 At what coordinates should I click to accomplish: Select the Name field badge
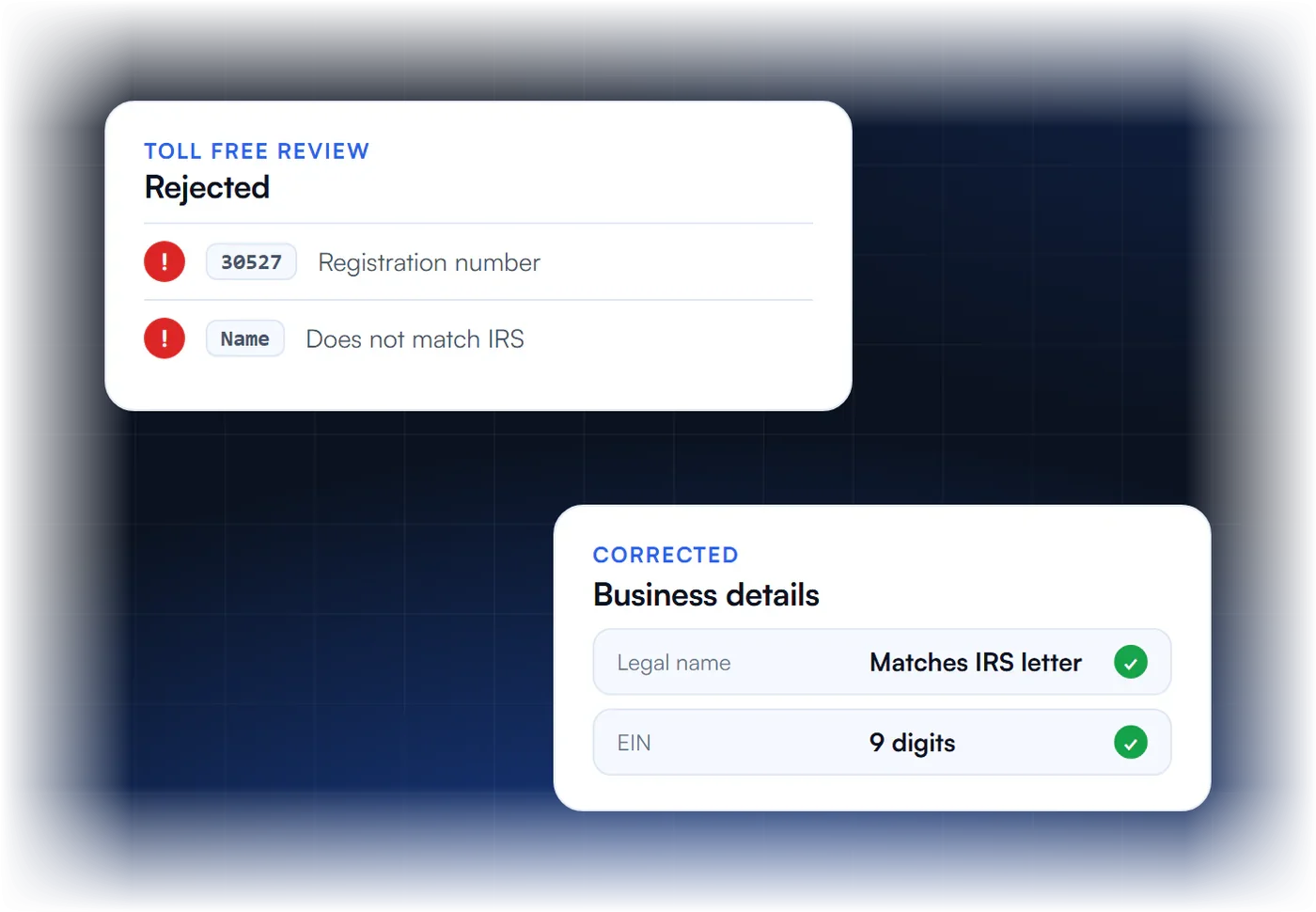[x=245, y=338]
